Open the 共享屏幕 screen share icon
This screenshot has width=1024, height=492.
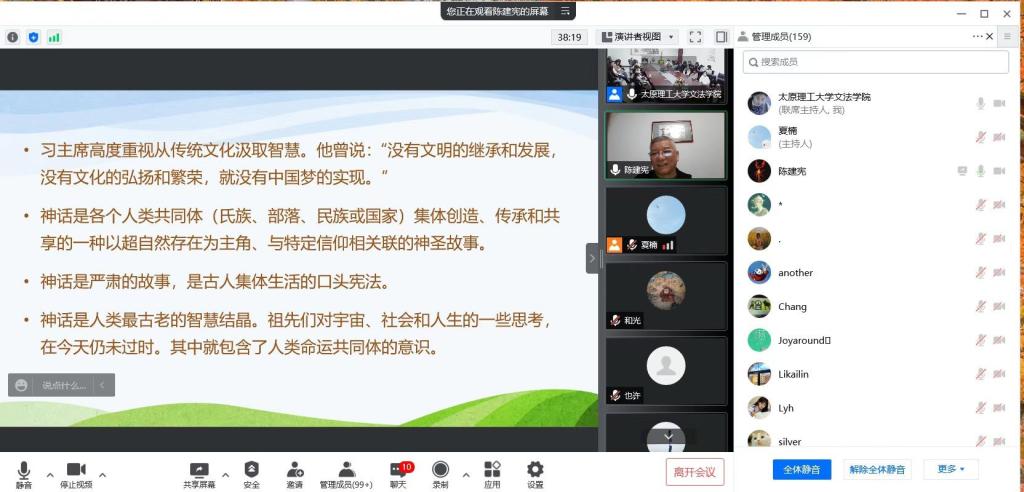pos(199,473)
